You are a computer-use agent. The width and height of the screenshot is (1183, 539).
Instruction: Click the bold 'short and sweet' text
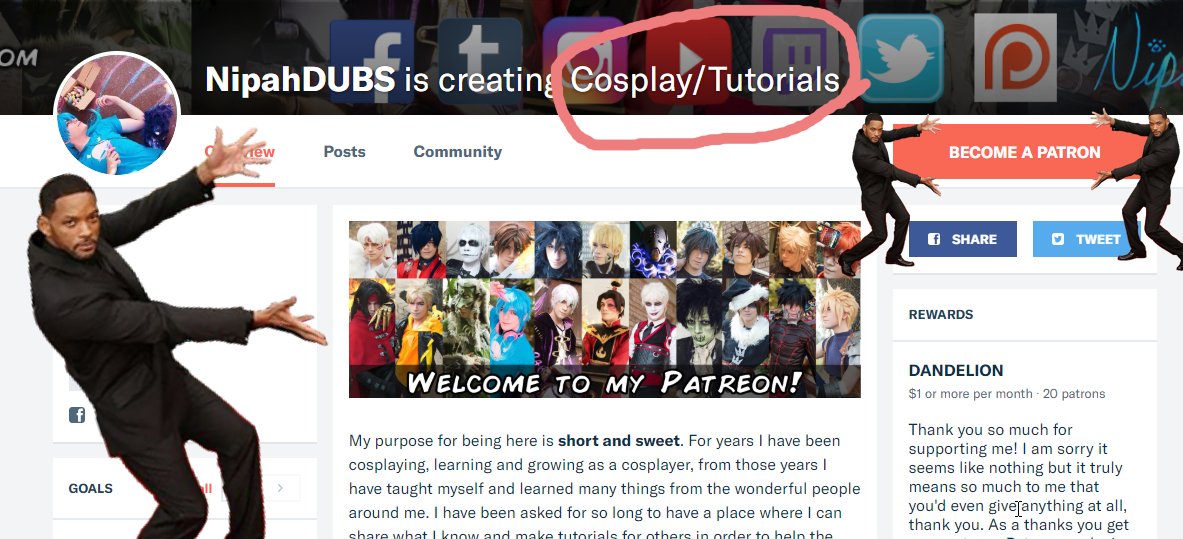coord(619,441)
